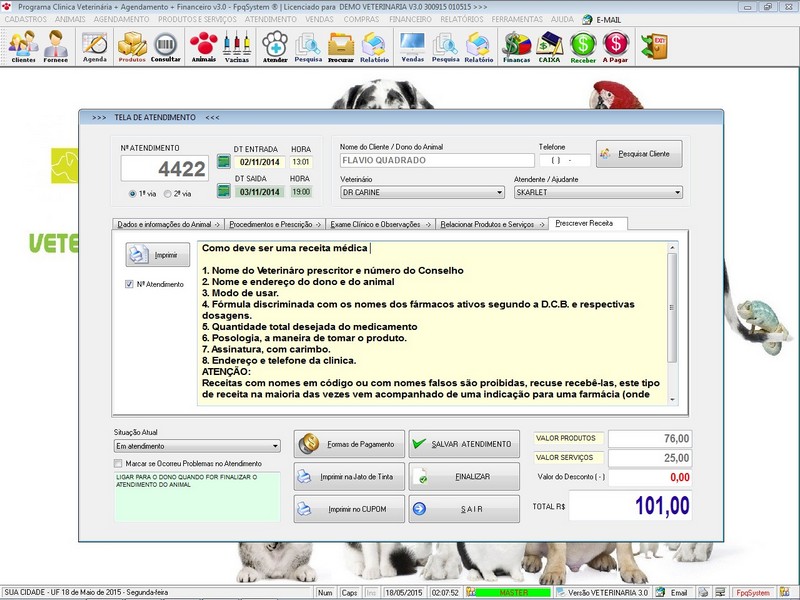Switch to Relacionar Produtos e Serviços tab
800x600 pixels.
pos(492,224)
